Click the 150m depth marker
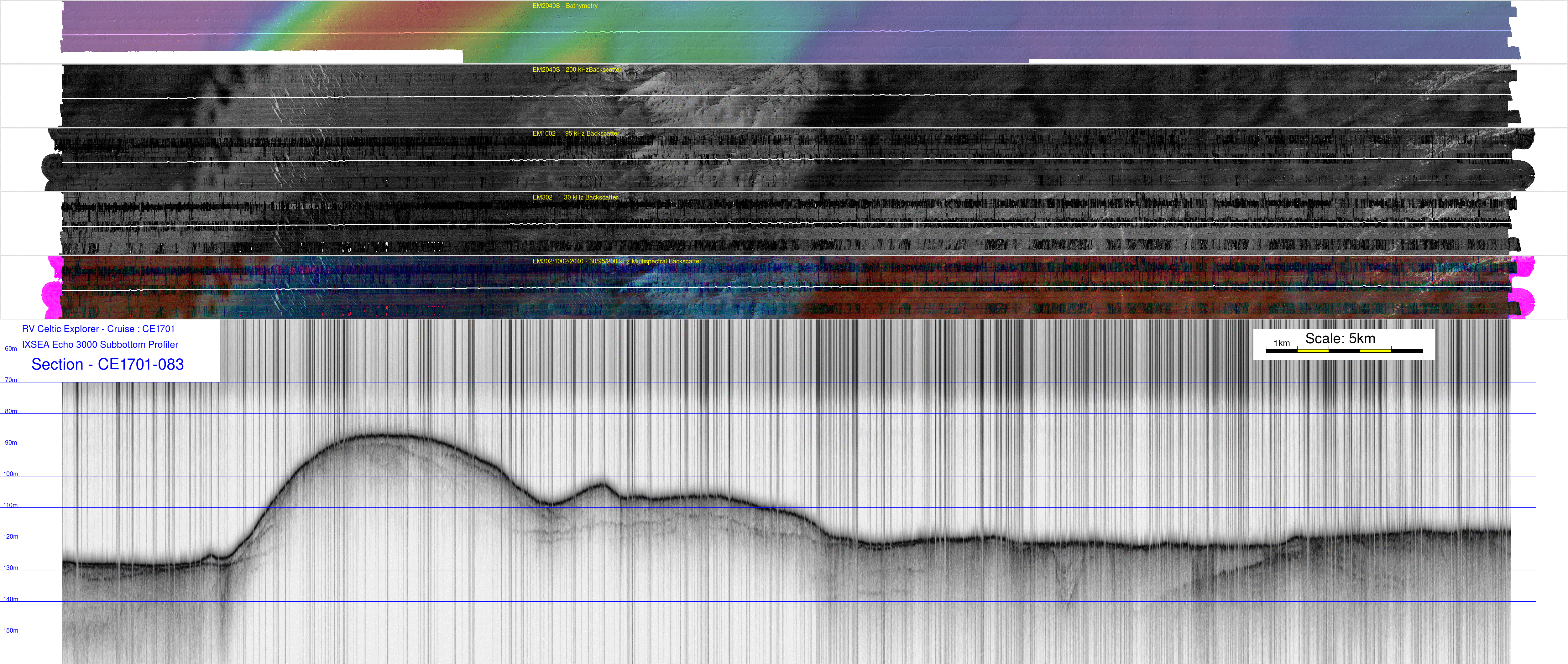This screenshot has width=1568, height=664. [x=11, y=630]
